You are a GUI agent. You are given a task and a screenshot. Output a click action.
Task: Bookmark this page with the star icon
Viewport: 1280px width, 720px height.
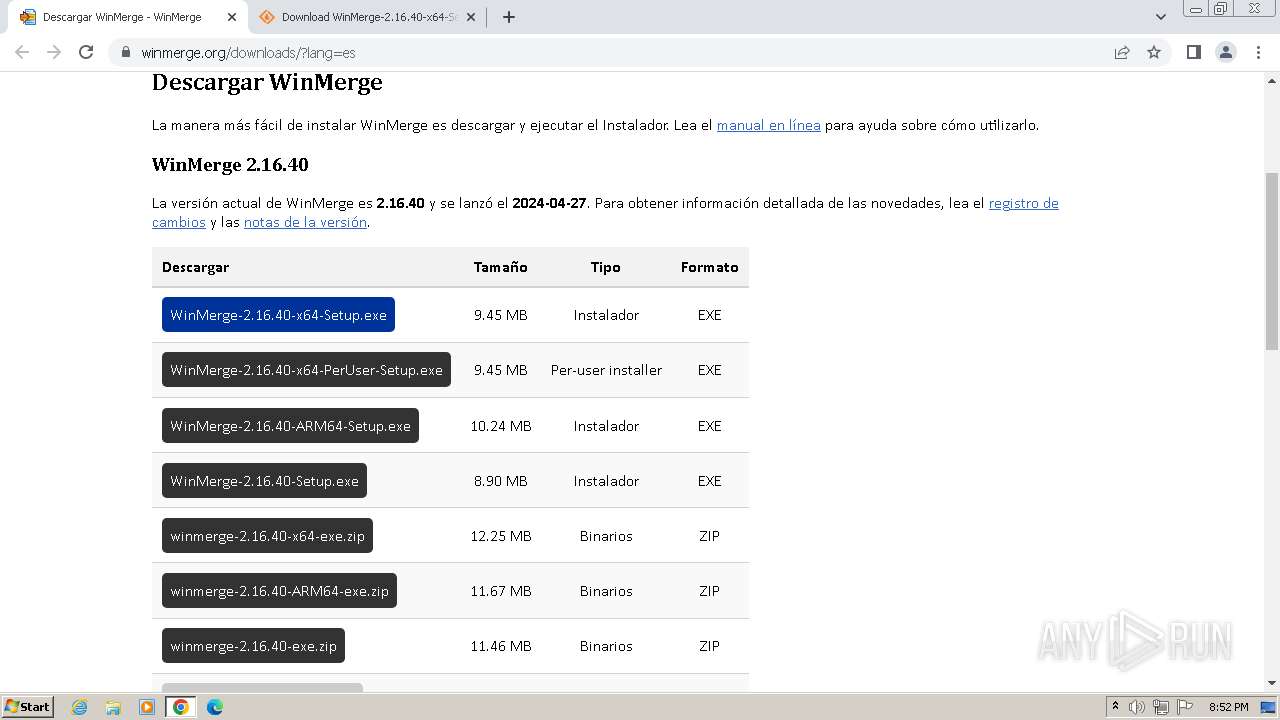1154,52
